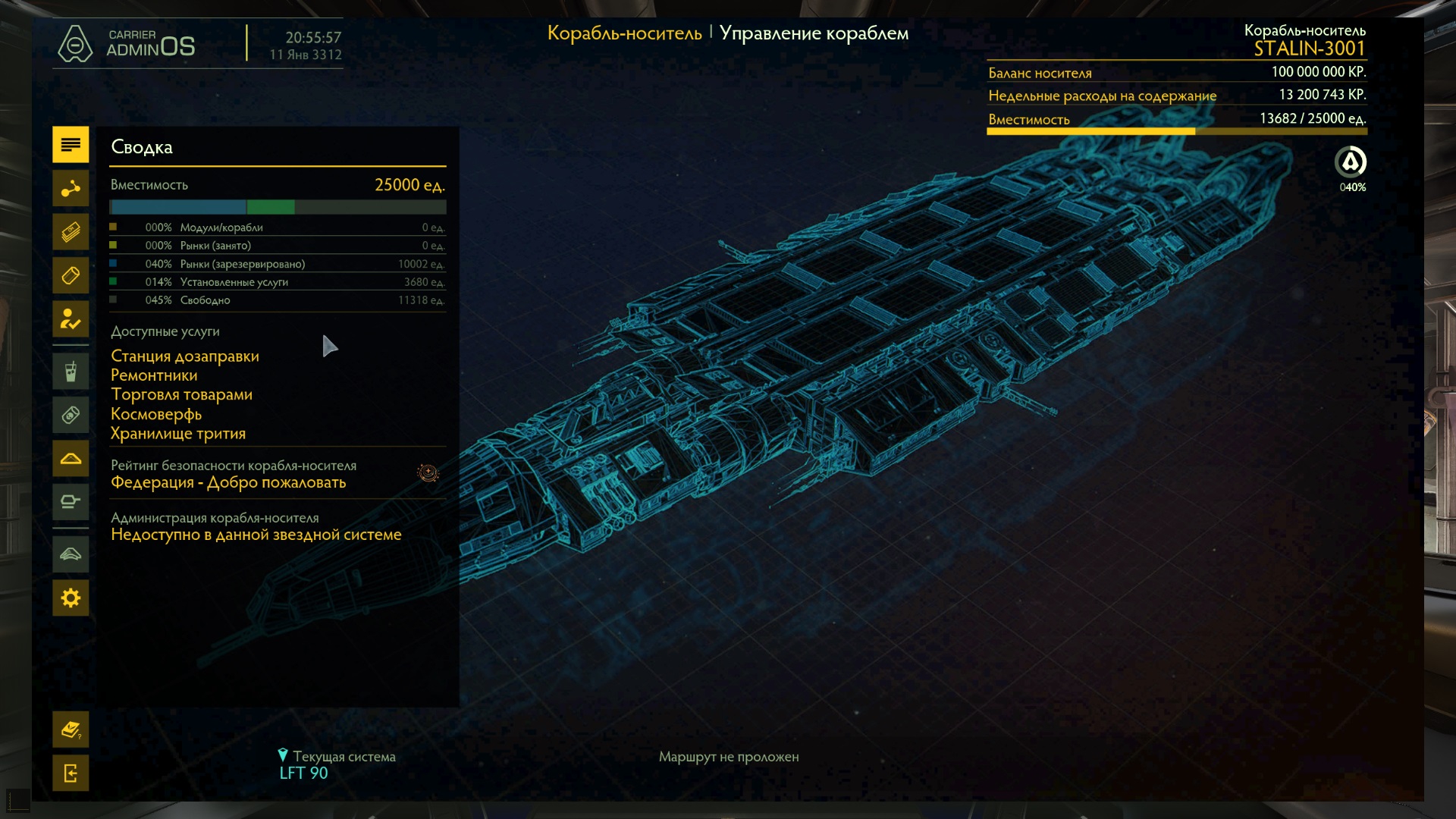Click the yellow Вместимость capacity bar top-right
The image size is (1456, 819).
click(x=1177, y=132)
